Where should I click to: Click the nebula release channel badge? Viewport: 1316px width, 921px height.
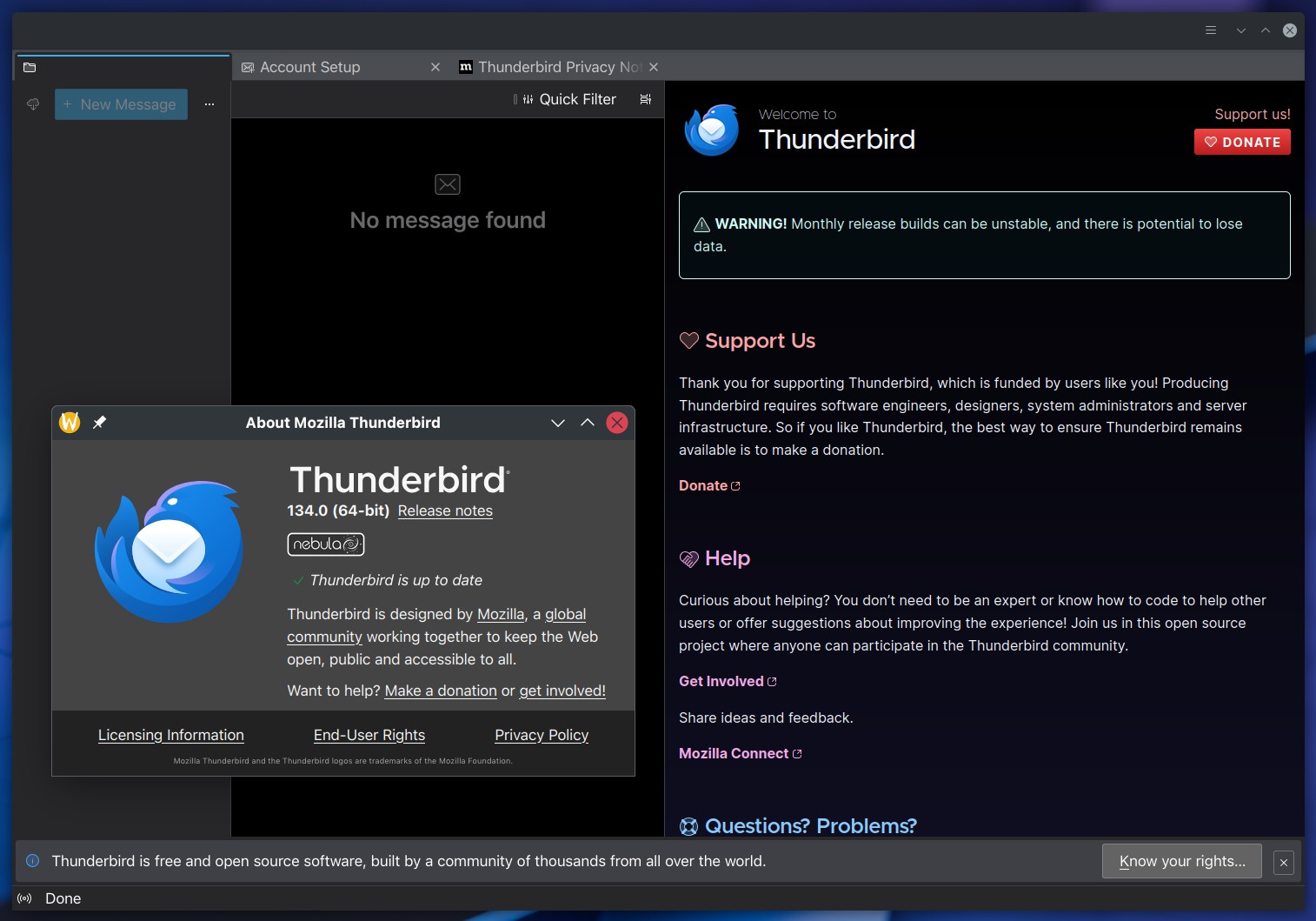pyautogui.click(x=326, y=544)
